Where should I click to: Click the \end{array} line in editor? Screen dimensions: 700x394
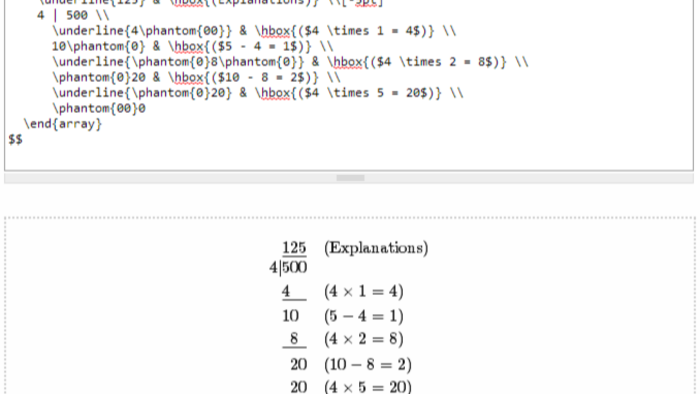pyautogui.click(x=62, y=124)
